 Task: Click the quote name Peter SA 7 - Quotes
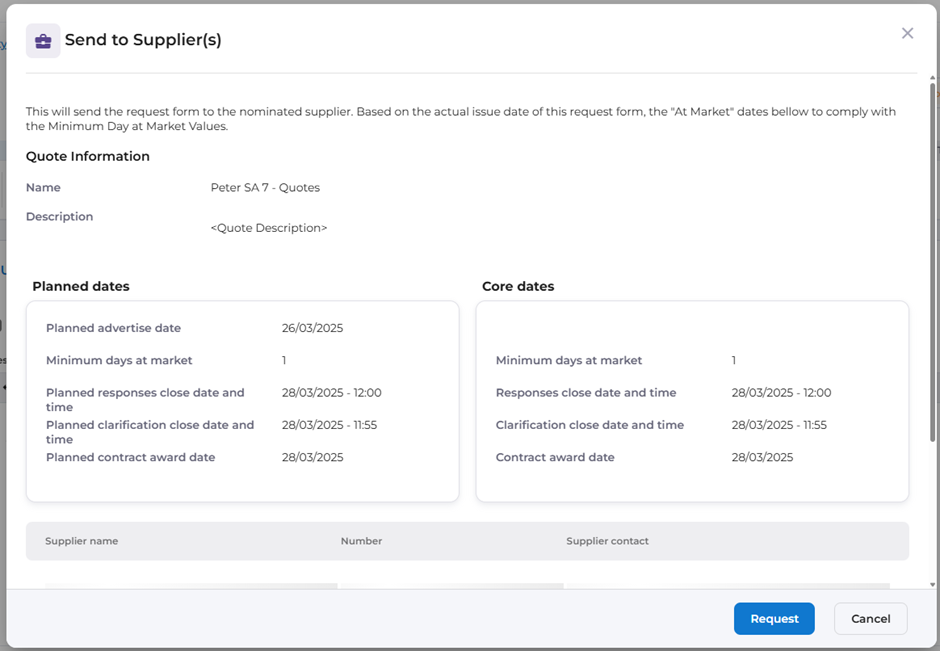(265, 188)
